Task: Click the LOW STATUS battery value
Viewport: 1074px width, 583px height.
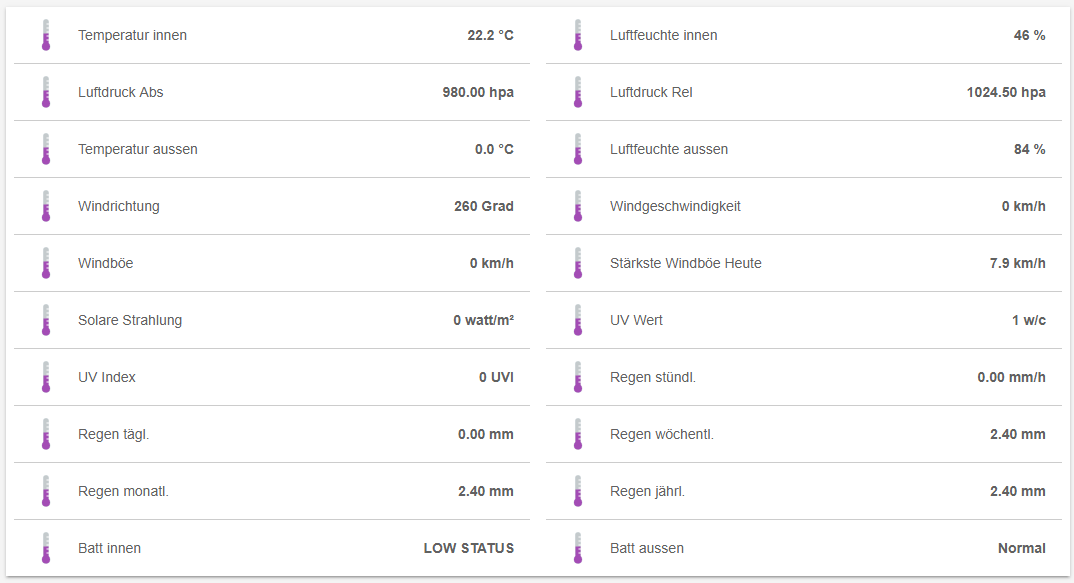Action: [x=468, y=548]
